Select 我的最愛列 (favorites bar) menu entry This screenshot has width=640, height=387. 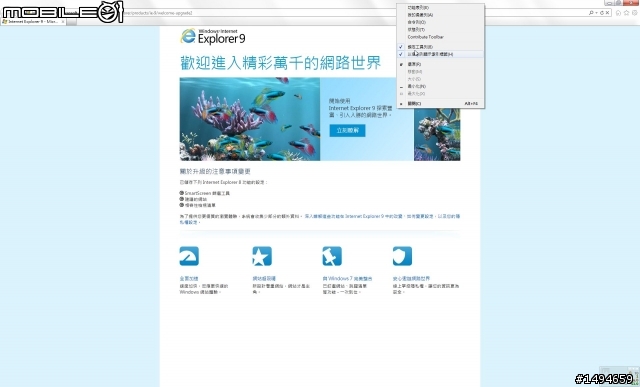click(441, 15)
